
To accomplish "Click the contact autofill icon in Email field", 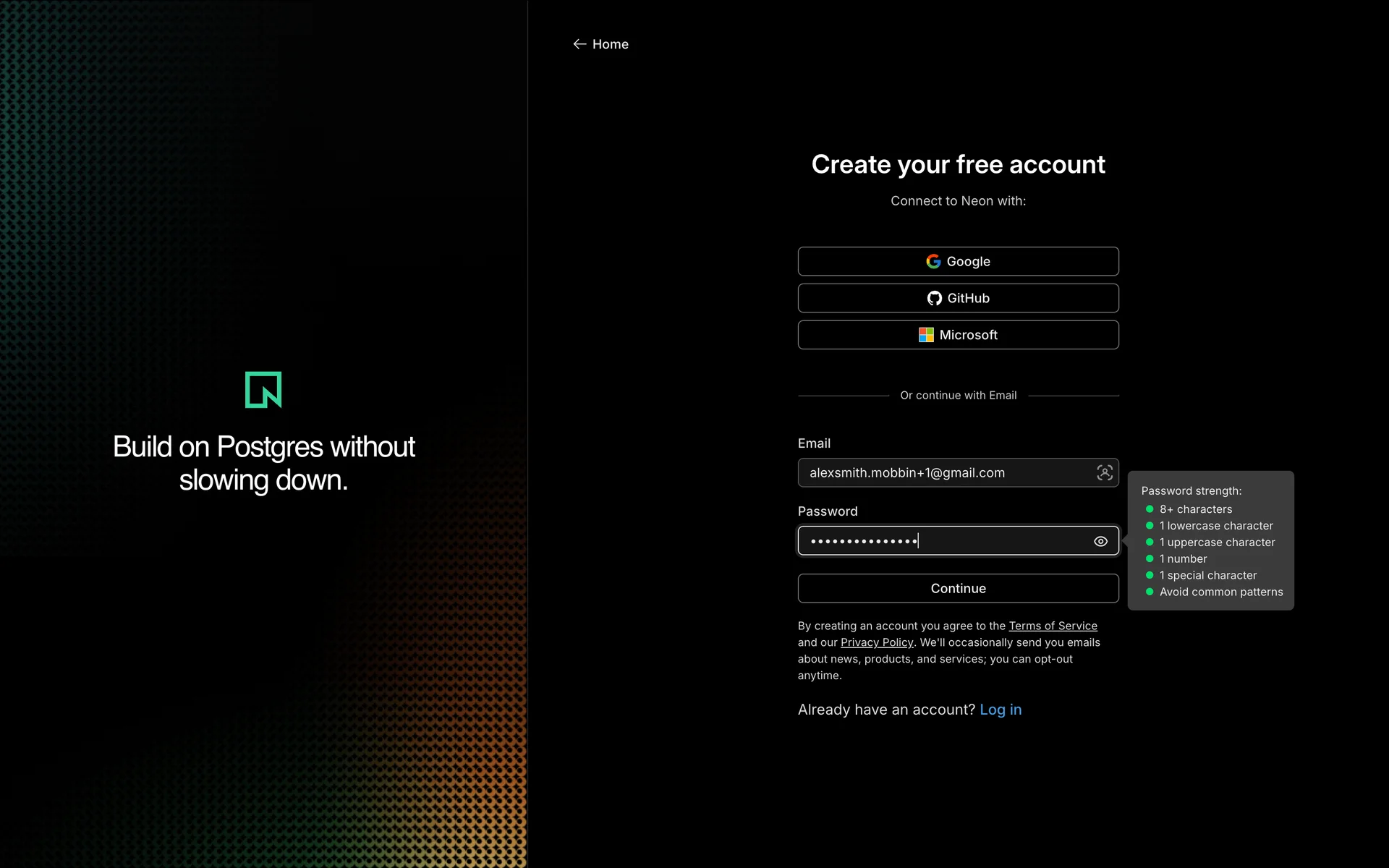I will [1104, 472].
